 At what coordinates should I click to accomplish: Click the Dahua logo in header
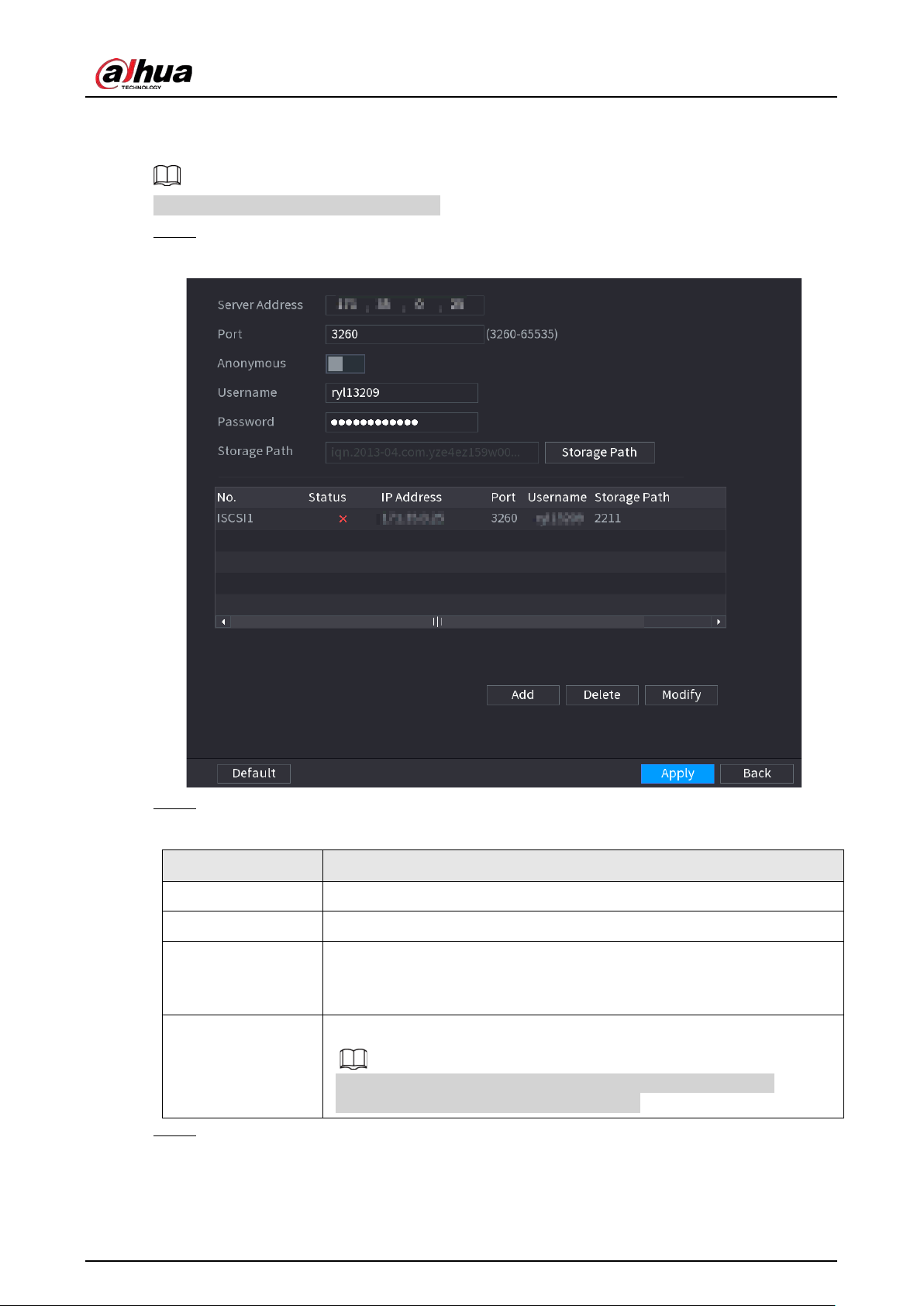[144, 74]
